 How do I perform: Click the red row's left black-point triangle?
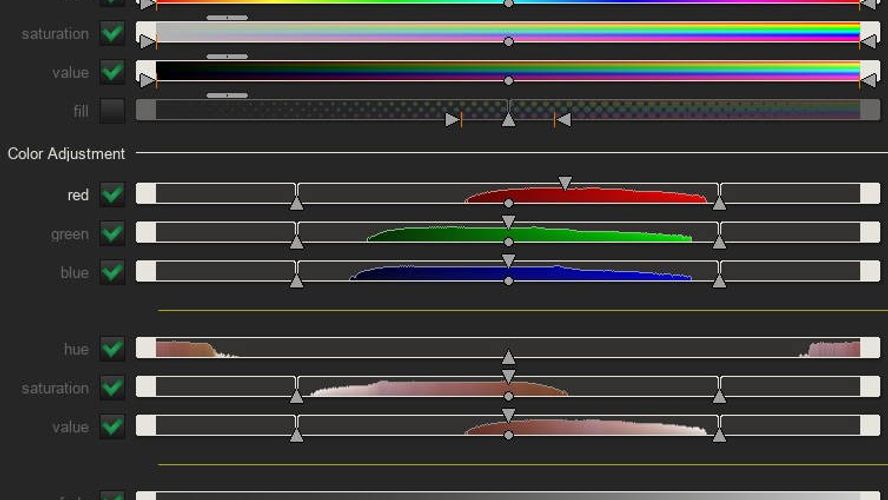[x=296, y=203]
